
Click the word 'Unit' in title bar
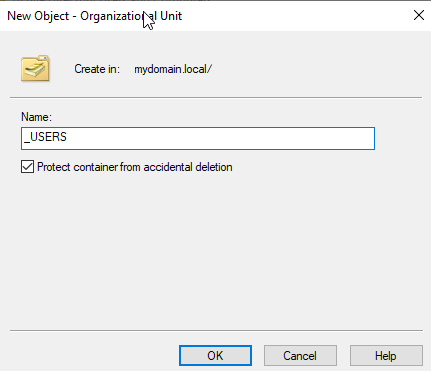coord(171,16)
